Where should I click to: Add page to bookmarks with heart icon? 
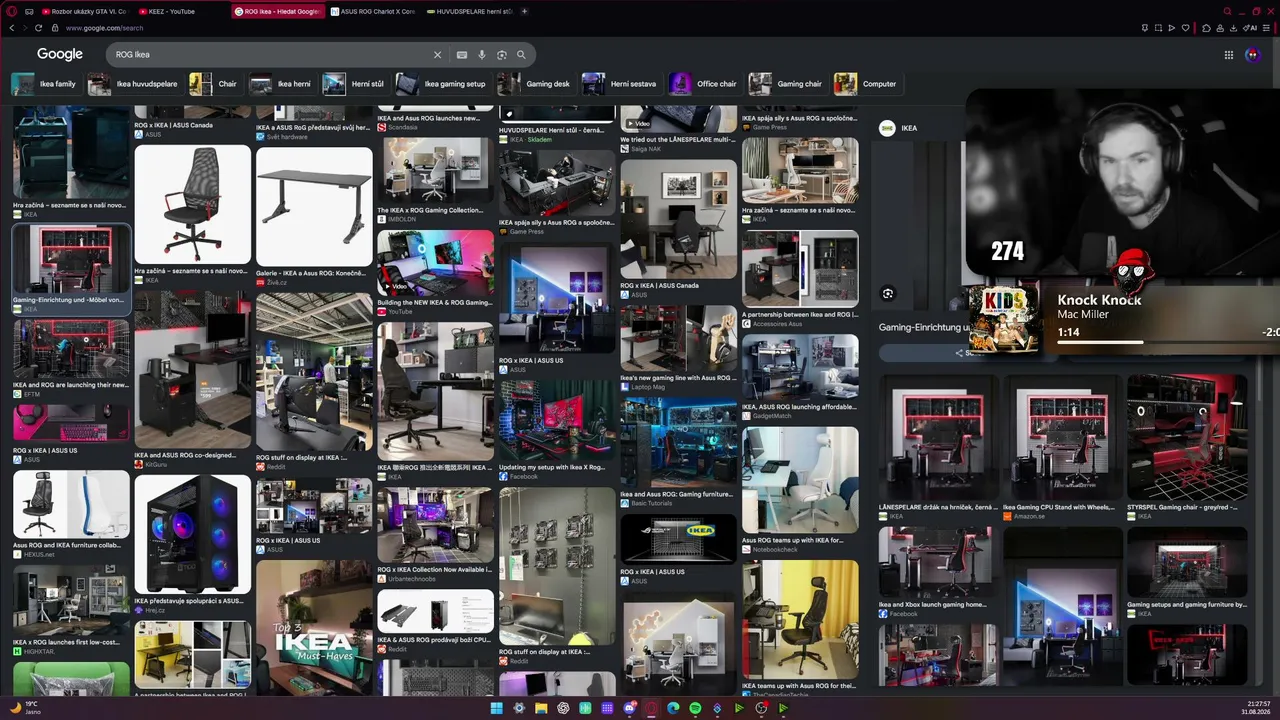click(1186, 28)
